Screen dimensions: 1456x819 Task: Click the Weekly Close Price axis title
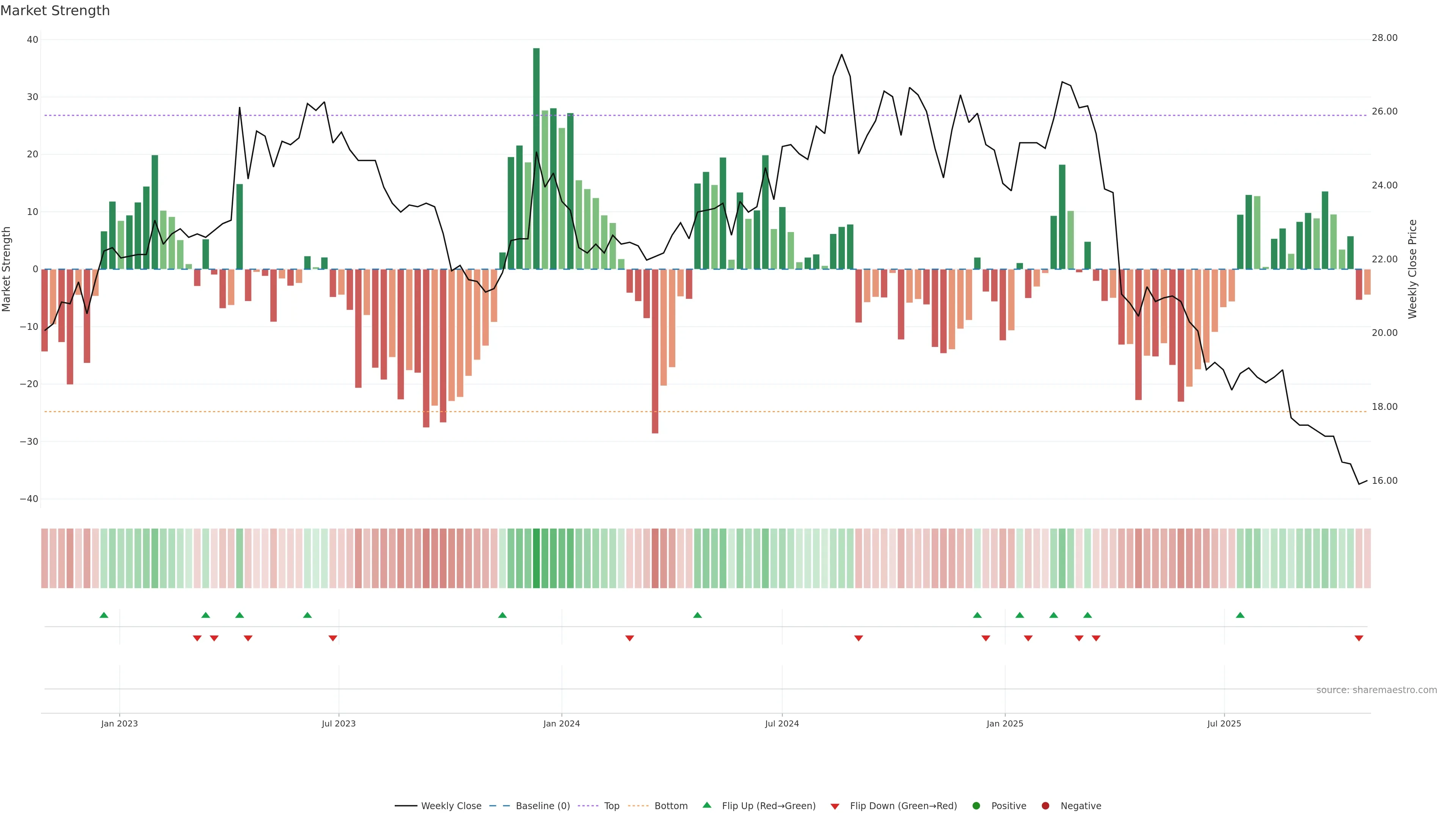coord(1412,269)
